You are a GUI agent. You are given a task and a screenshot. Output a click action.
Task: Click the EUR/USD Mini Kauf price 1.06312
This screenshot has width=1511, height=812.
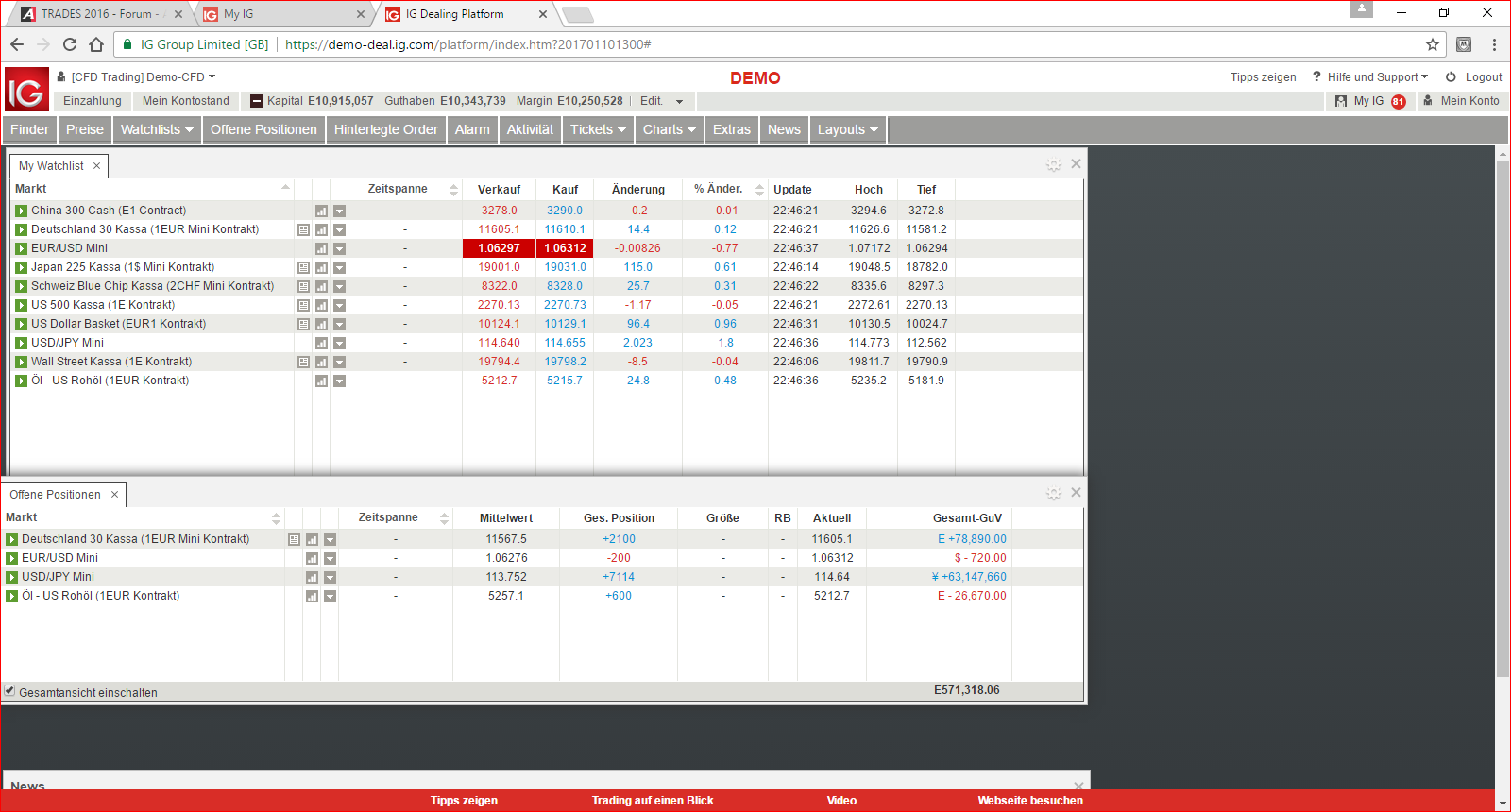tap(565, 248)
